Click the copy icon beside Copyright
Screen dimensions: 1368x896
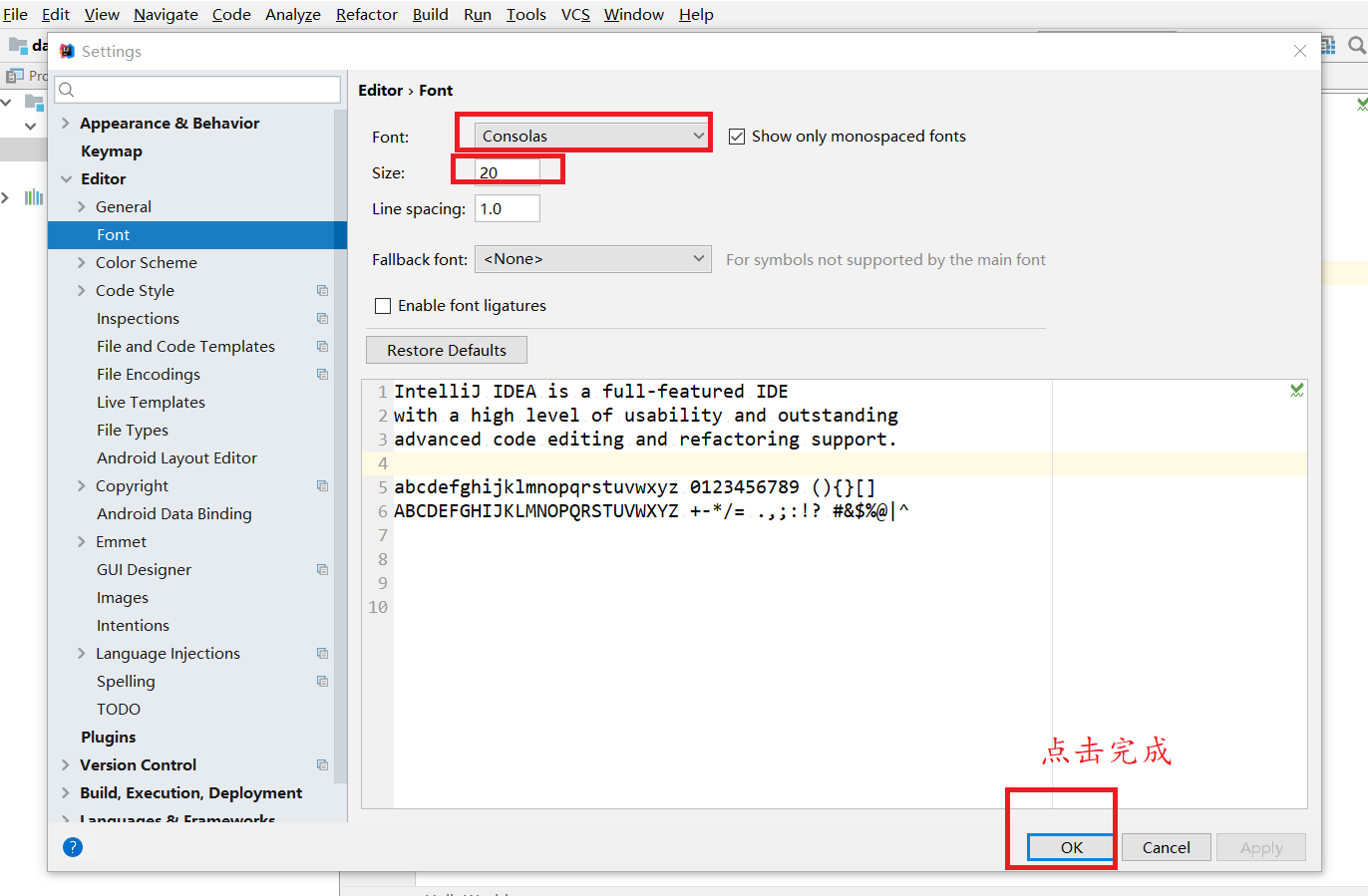[x=322, y=486]
